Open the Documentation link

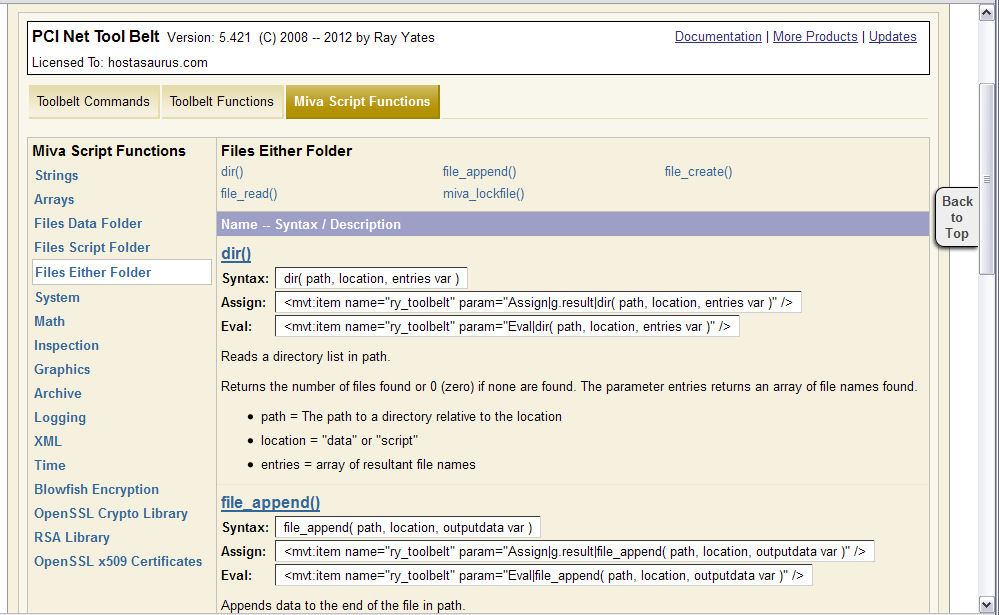tap(718, 36)
